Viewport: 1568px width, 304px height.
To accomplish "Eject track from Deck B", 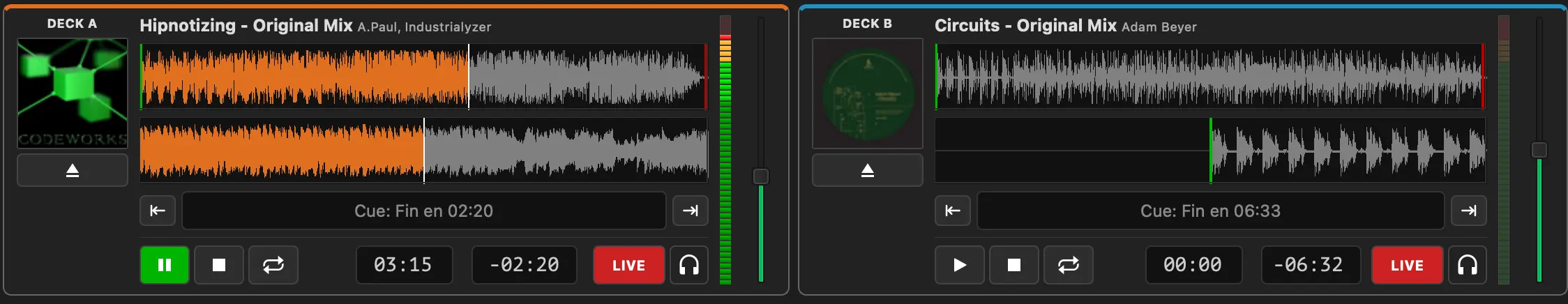I will (x=868, y=170).
